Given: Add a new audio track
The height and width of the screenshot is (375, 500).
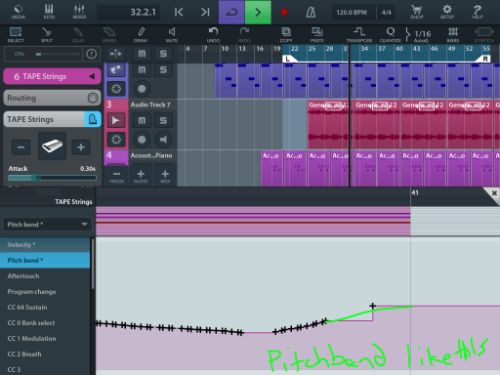Looking at the screenshot, I should [141, 176].
